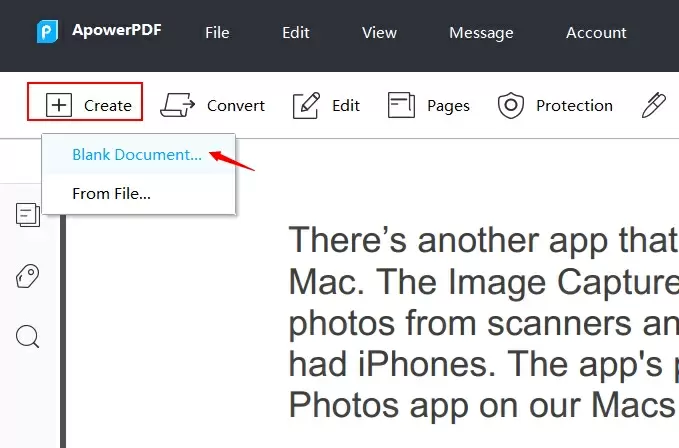Open the View menu
This screenshot has width=679, height=448.
(379, 32)
